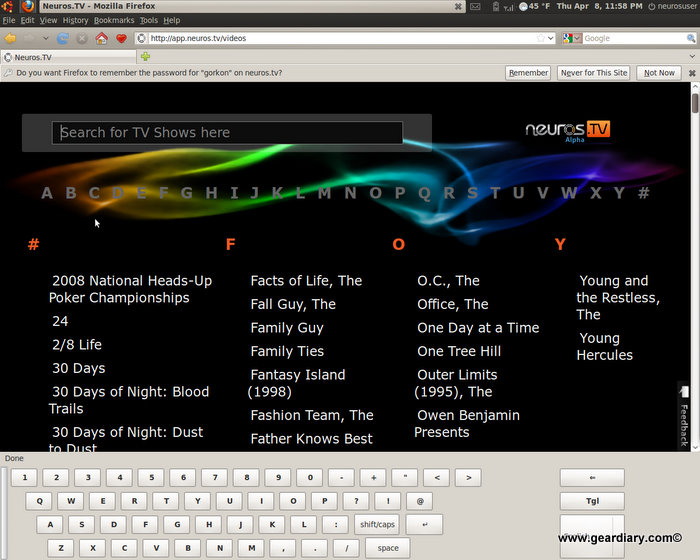
Task: Click the clock Thu Apr 8 in panel
Action: tap(599, 6)
